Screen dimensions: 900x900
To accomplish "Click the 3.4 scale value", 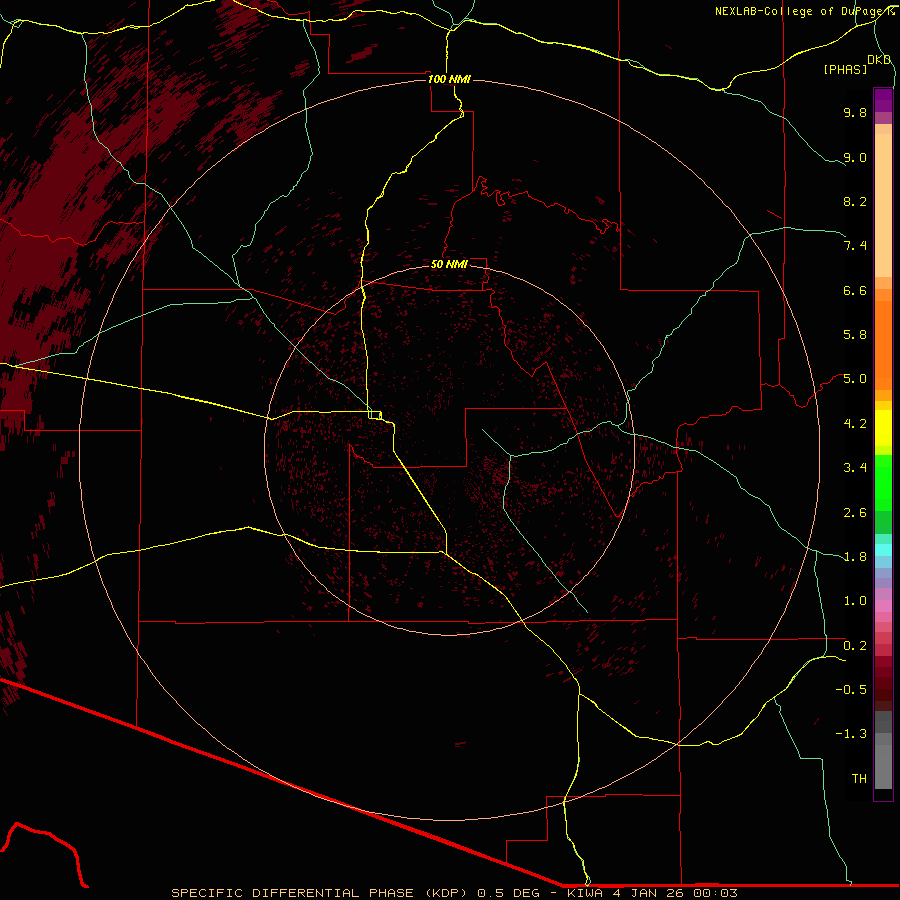I will coord(855,468).
